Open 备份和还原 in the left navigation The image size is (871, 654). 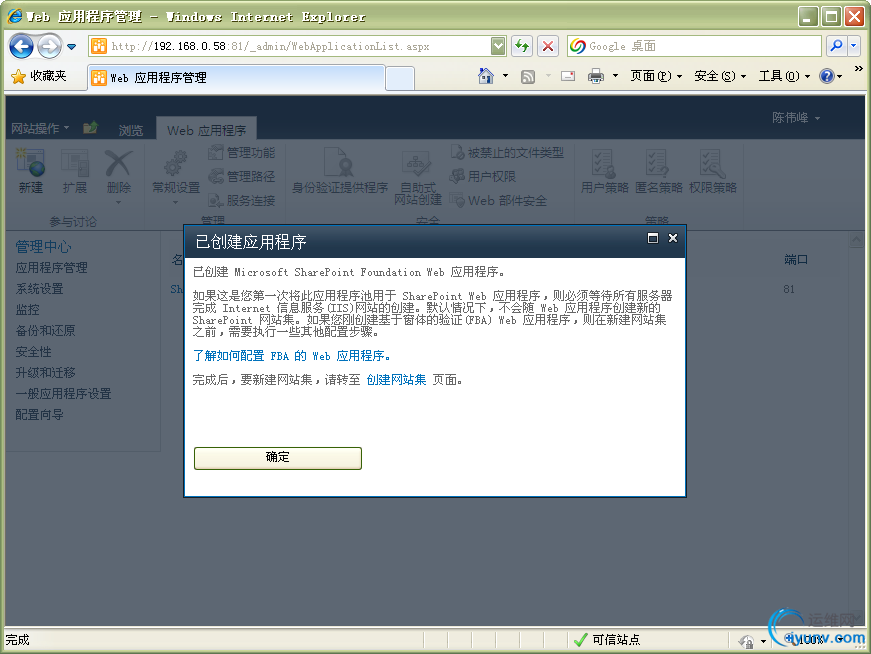coord(45,331)
